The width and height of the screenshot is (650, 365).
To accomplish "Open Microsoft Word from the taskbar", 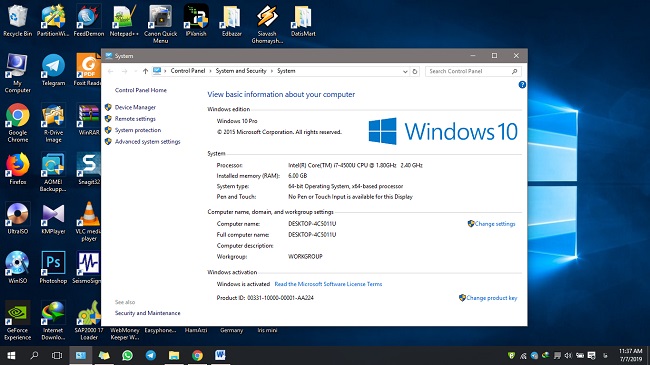I will coord(220,355).
